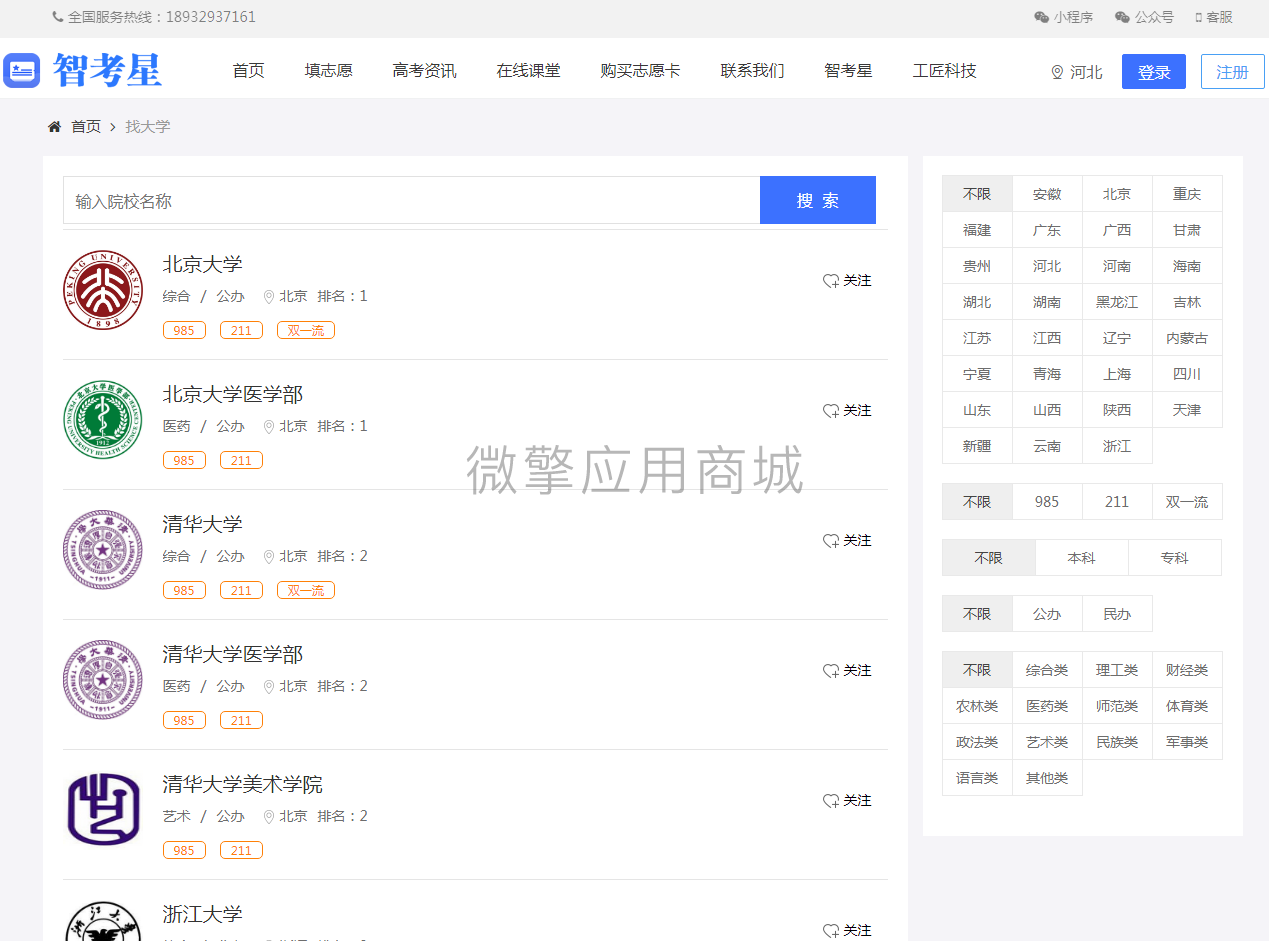The image size is (1269, 941).
Task: Select 不限 in province filter
Action: [x=977, y=194]
